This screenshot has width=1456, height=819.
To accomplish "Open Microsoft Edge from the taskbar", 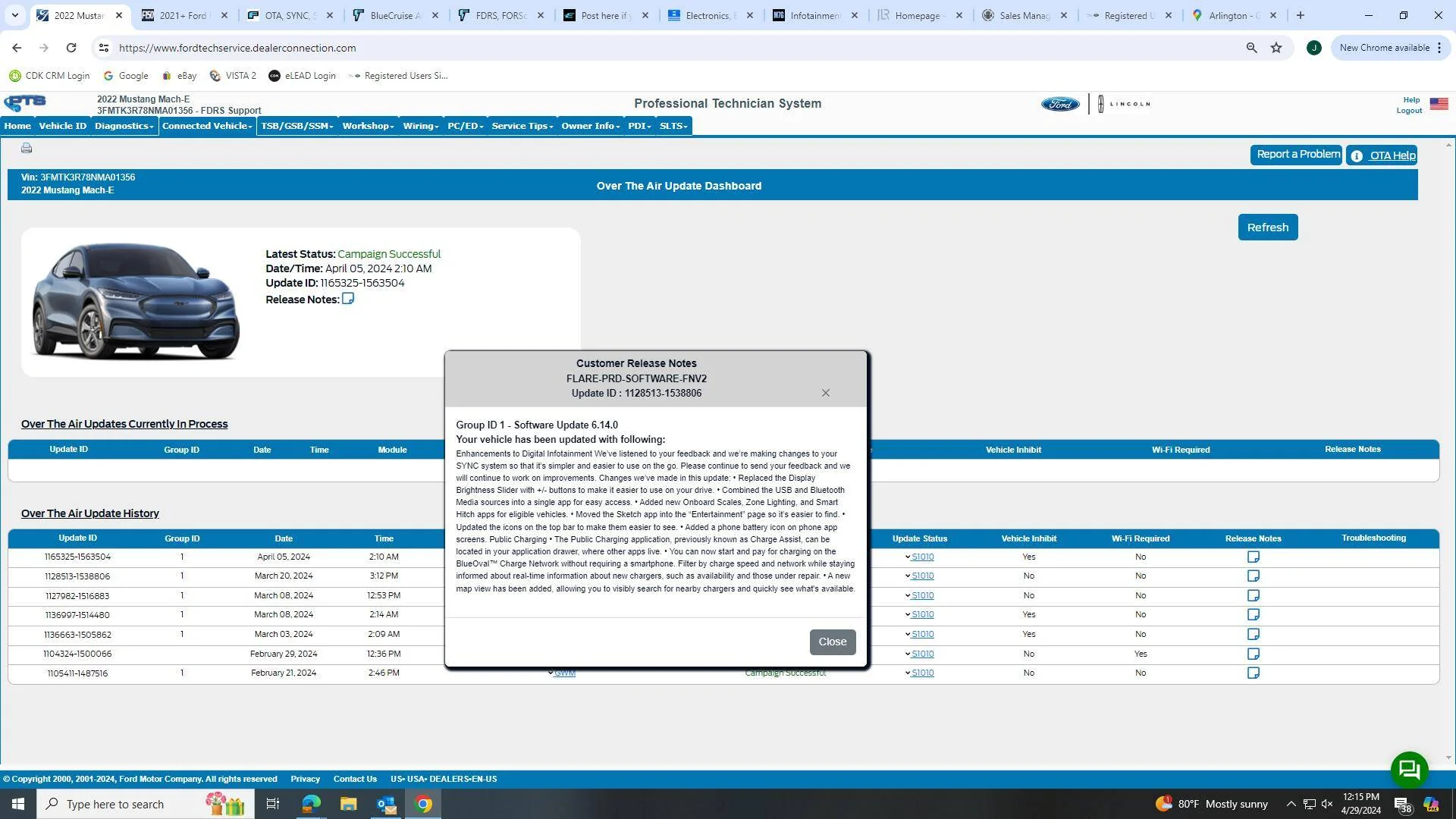I will [311, 804].
